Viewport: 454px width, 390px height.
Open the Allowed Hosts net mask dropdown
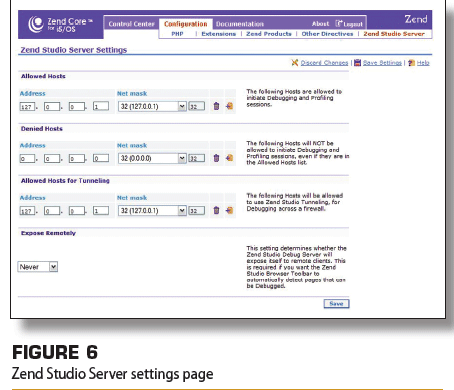tap(182, 106)
